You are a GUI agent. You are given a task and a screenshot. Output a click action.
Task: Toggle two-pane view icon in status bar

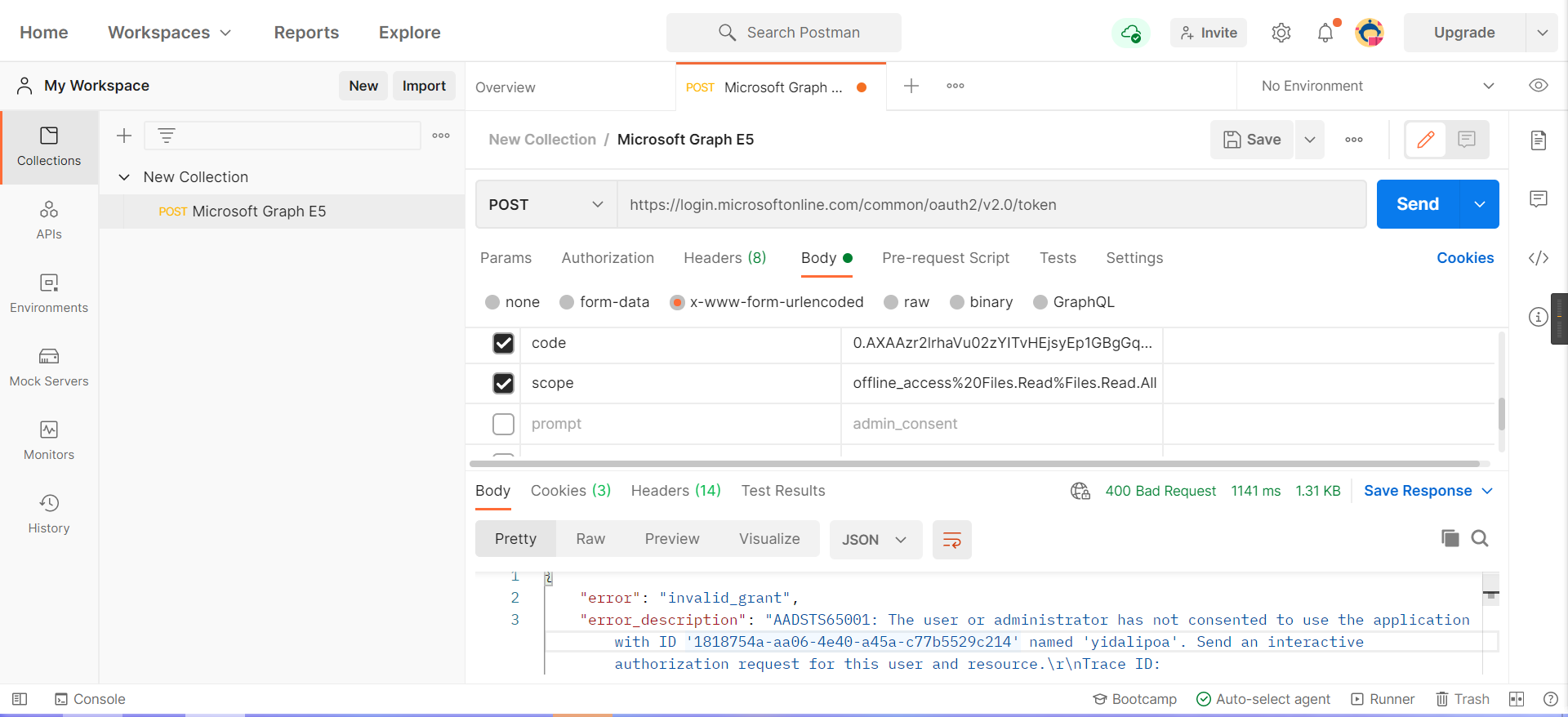1517,699
